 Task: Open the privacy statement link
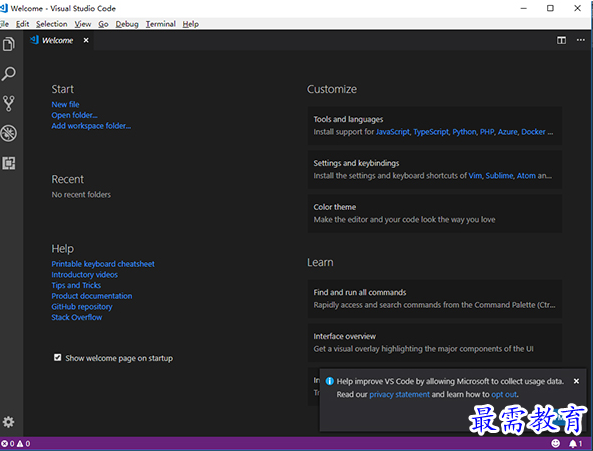[x=399, y=394]
